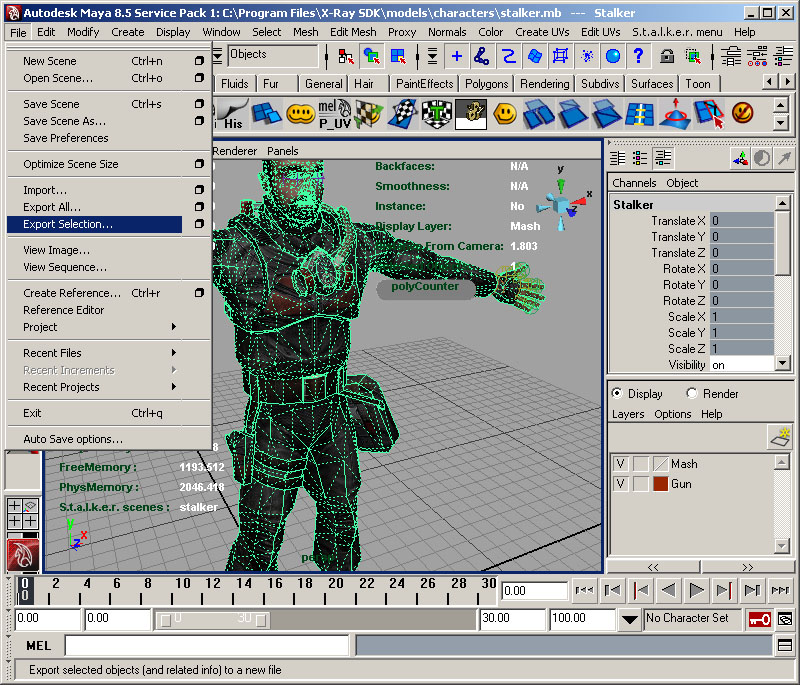Viewport: 800px width, 685px height.
Task: Toggle visibility V box for Gun layer
Action: click(x=620, y=484)
